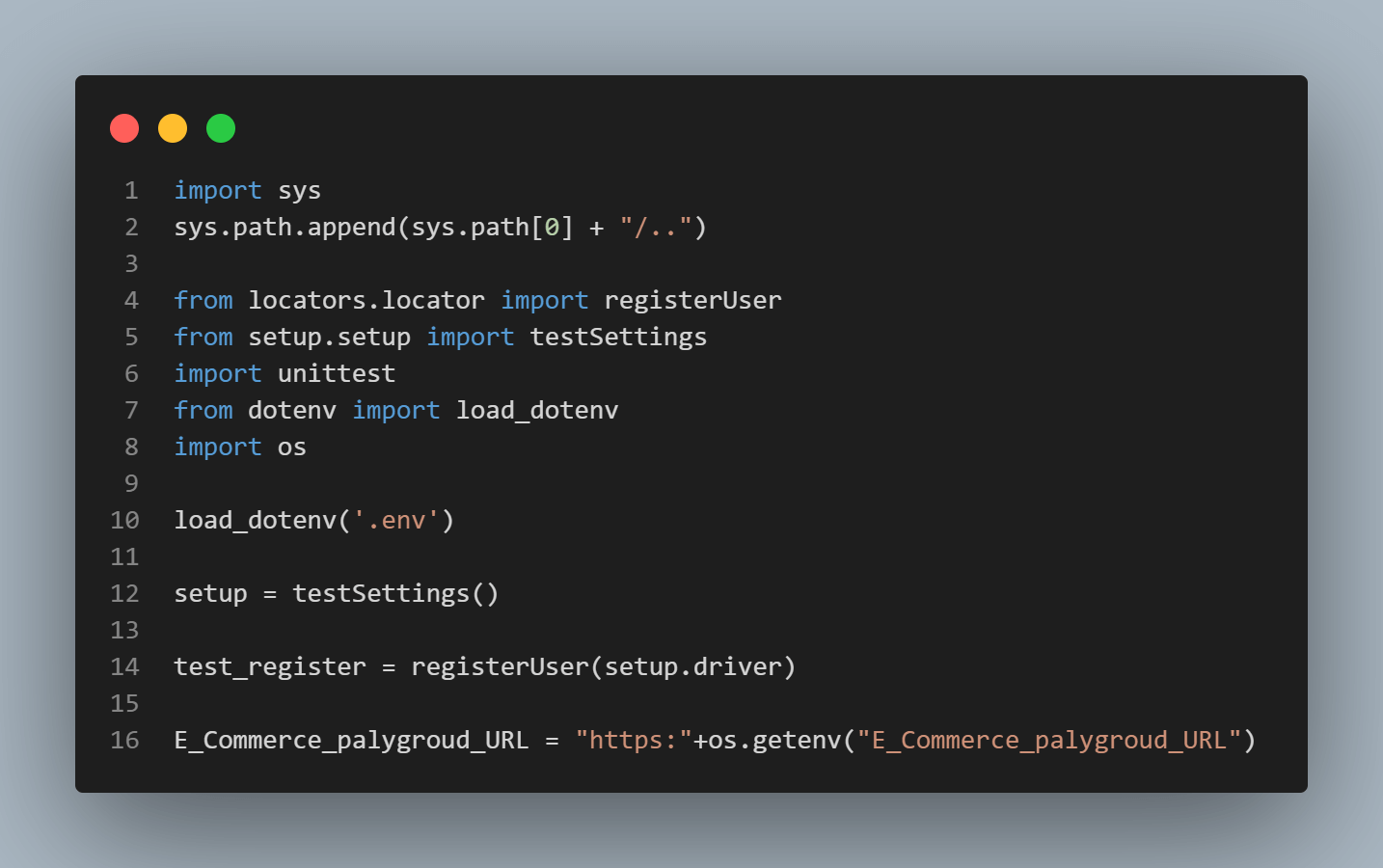Click line number 16
This screenshot has height=868, width=1383.
124,741
